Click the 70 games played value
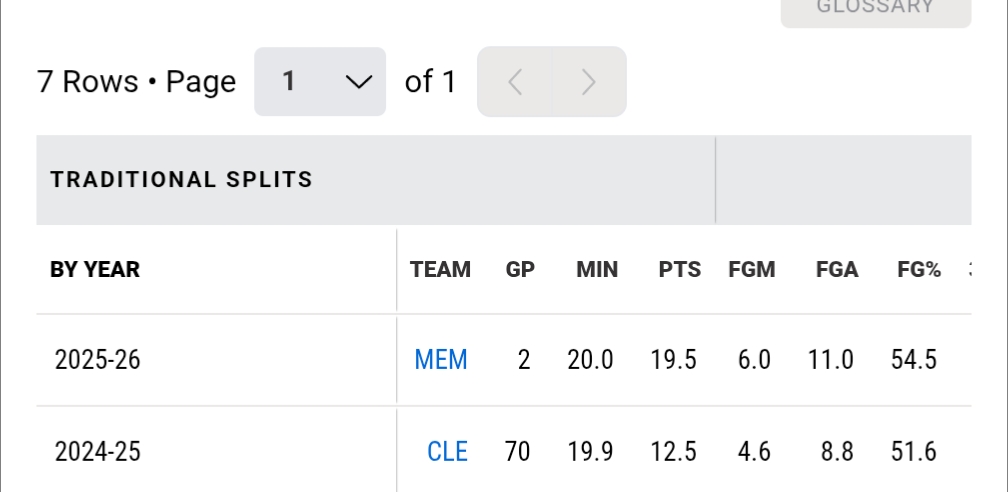The image size is (1008, 492). click(x=517, y=451)
